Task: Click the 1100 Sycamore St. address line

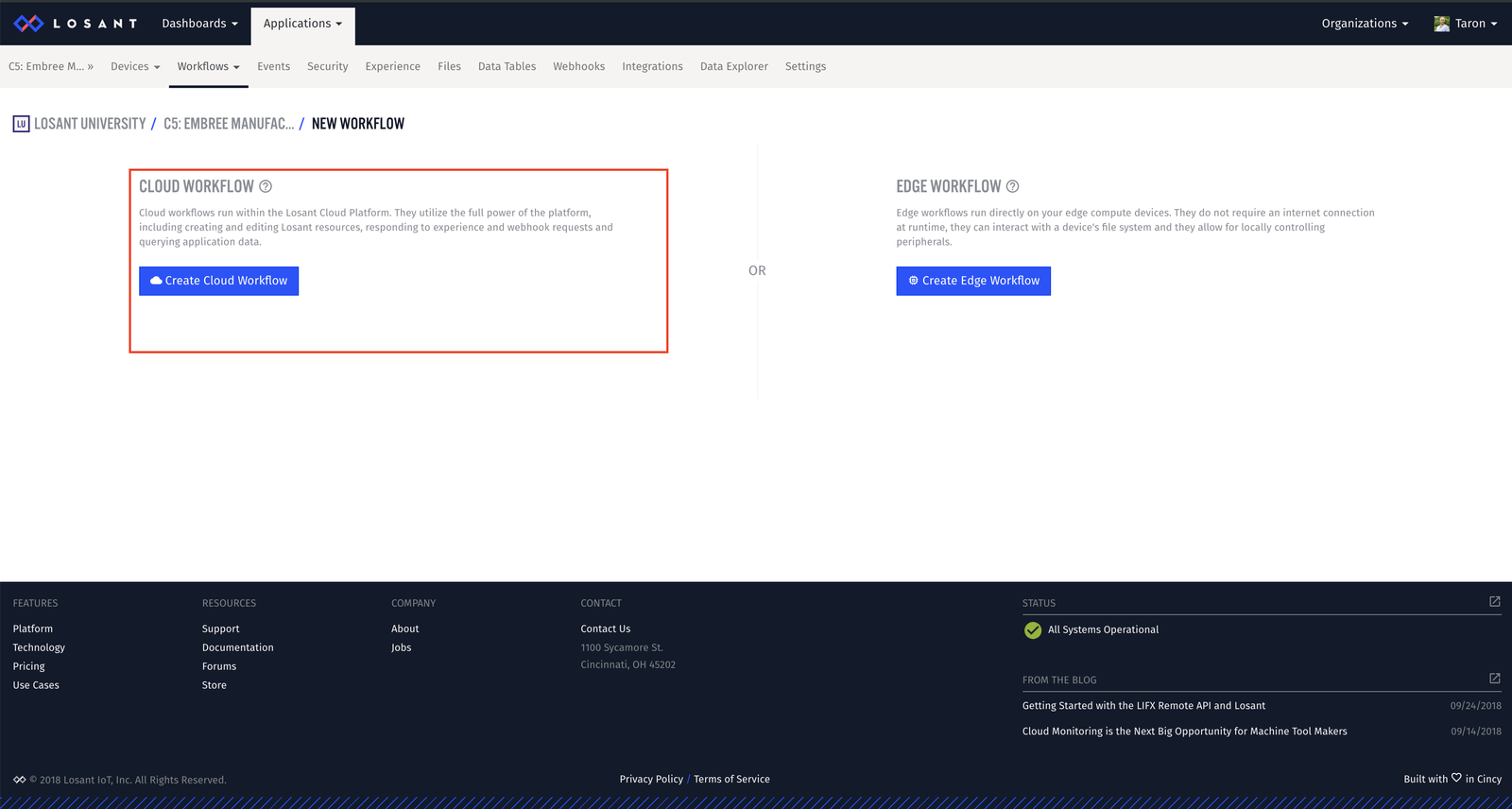Action: coord(622,647)
